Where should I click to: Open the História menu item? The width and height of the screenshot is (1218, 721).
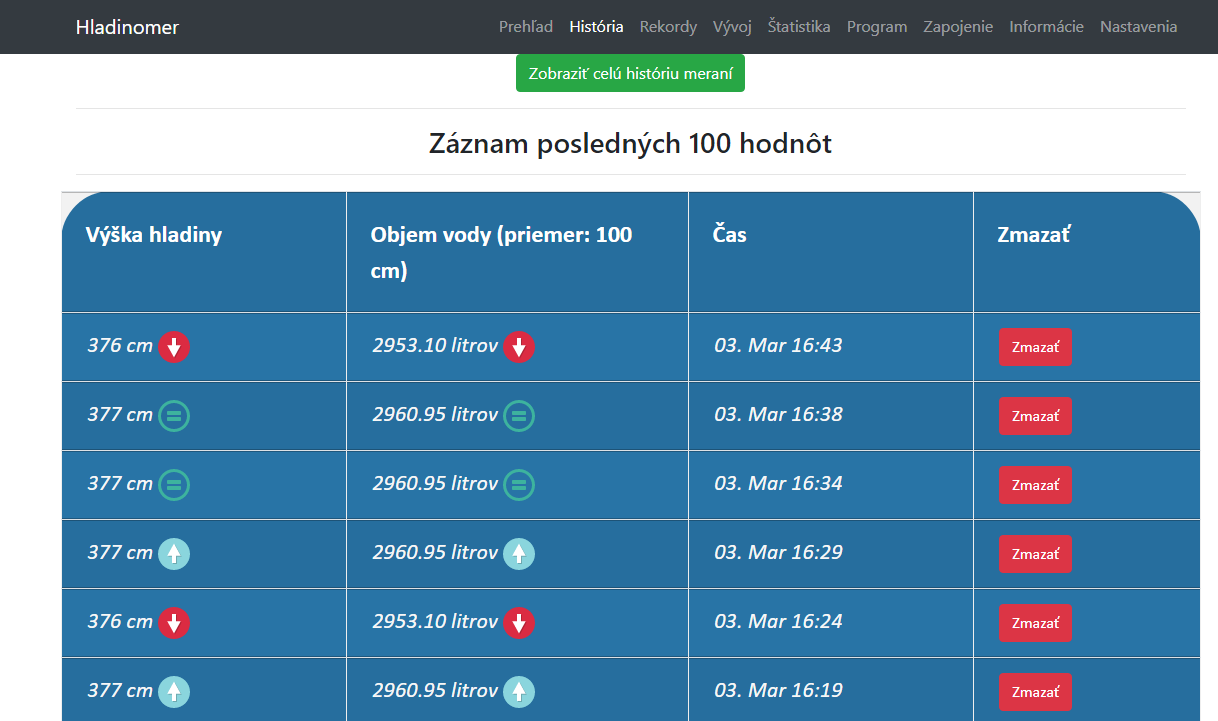tap(596, 27)
